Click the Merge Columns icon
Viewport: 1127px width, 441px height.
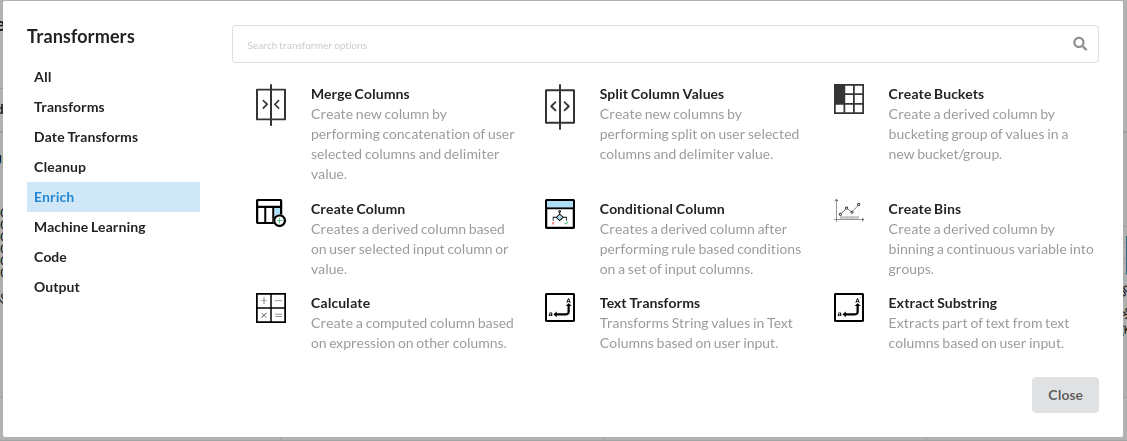(271, 105)
